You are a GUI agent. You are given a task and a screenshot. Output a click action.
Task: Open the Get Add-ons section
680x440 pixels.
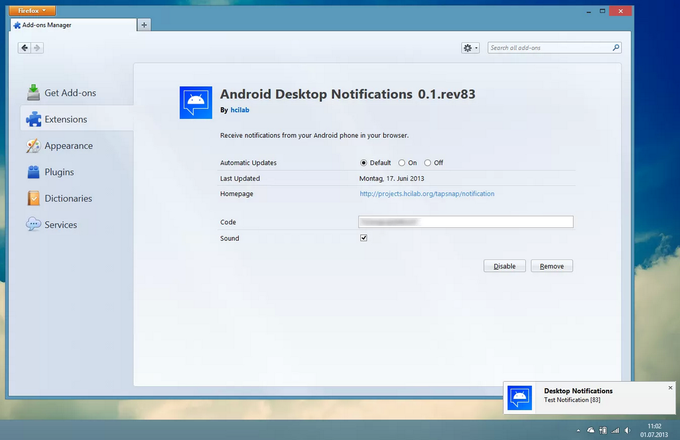[x=61, y=93]
